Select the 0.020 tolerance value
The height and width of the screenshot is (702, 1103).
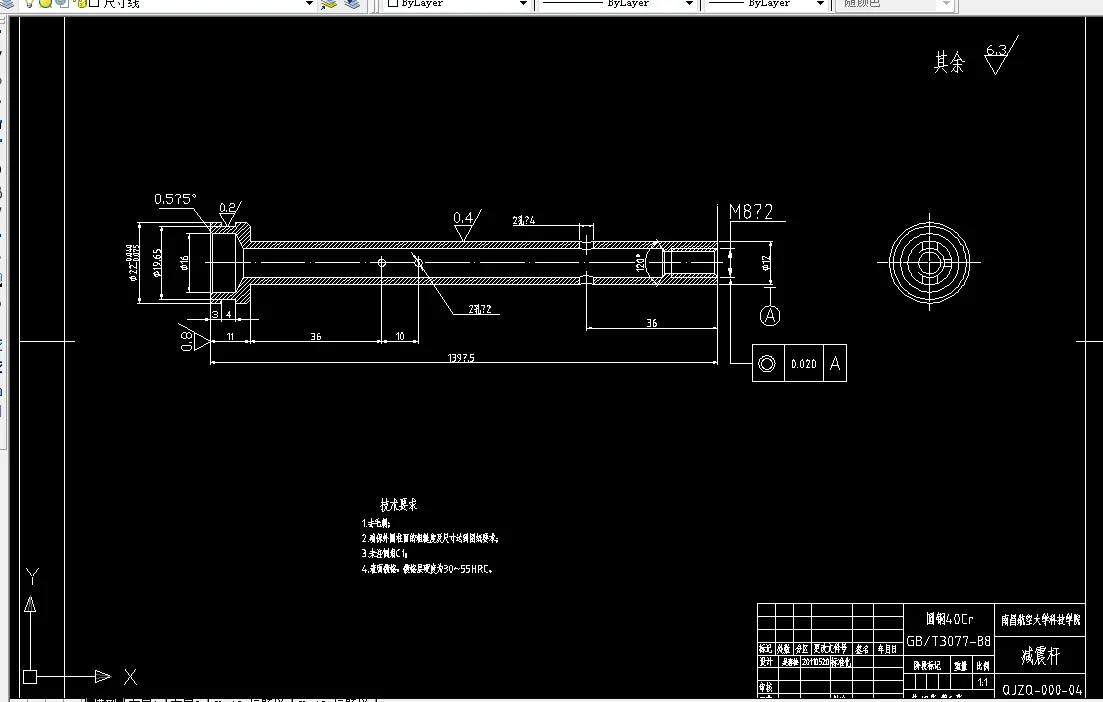coord(803,364)
